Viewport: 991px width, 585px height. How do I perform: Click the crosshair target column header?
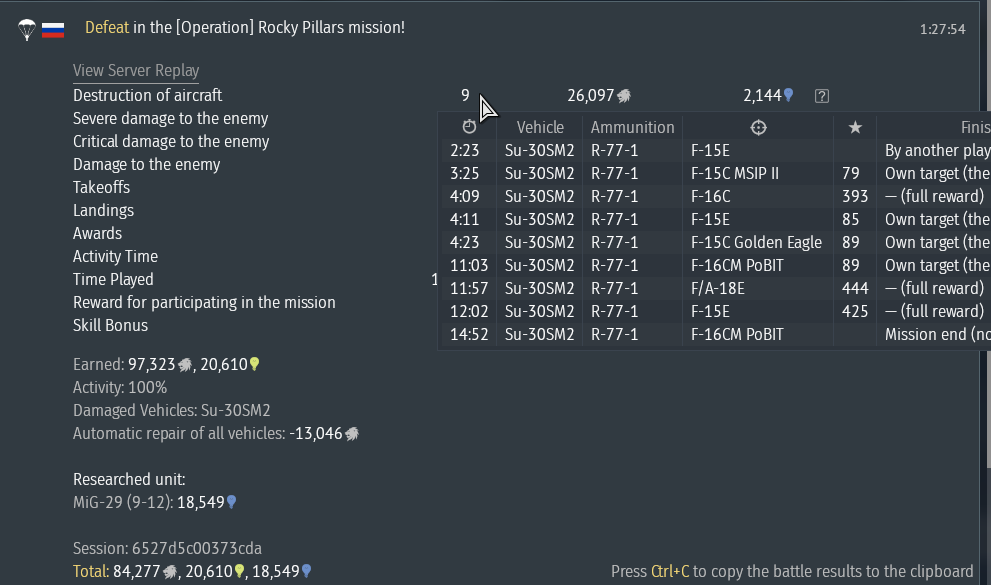pos(758,127)
